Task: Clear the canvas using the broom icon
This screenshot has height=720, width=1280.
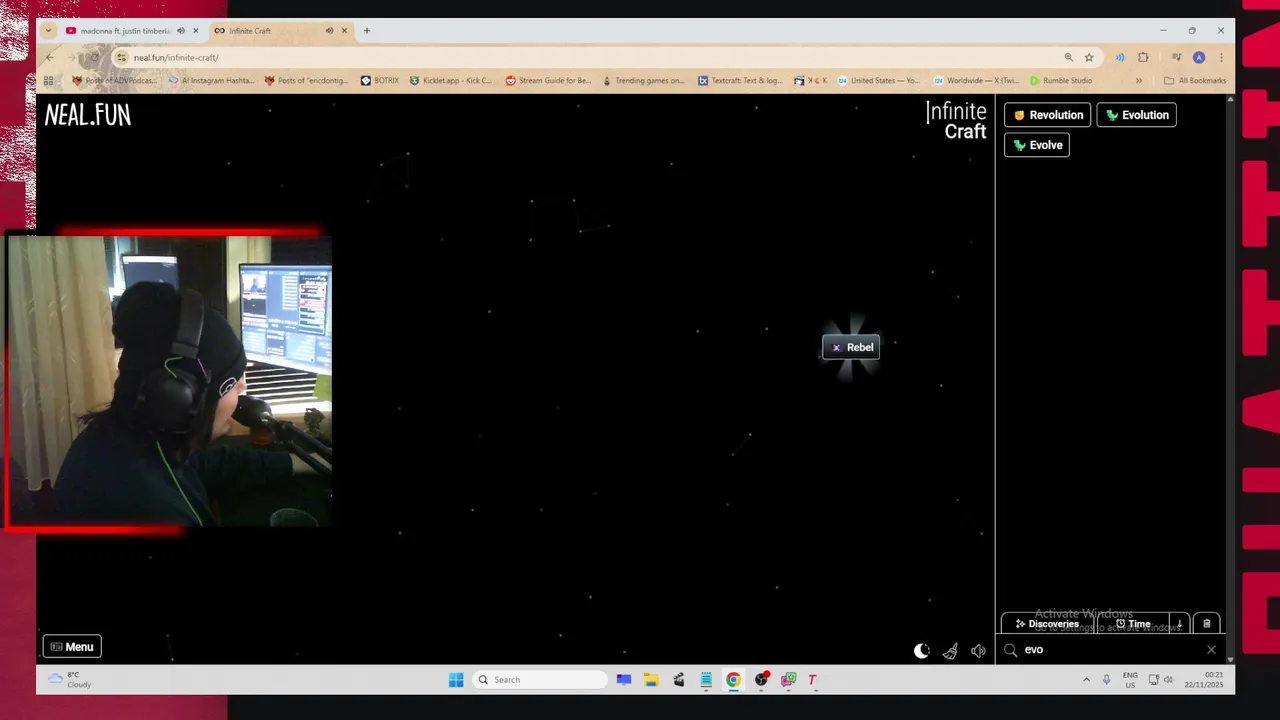Action: pos(950,651)
